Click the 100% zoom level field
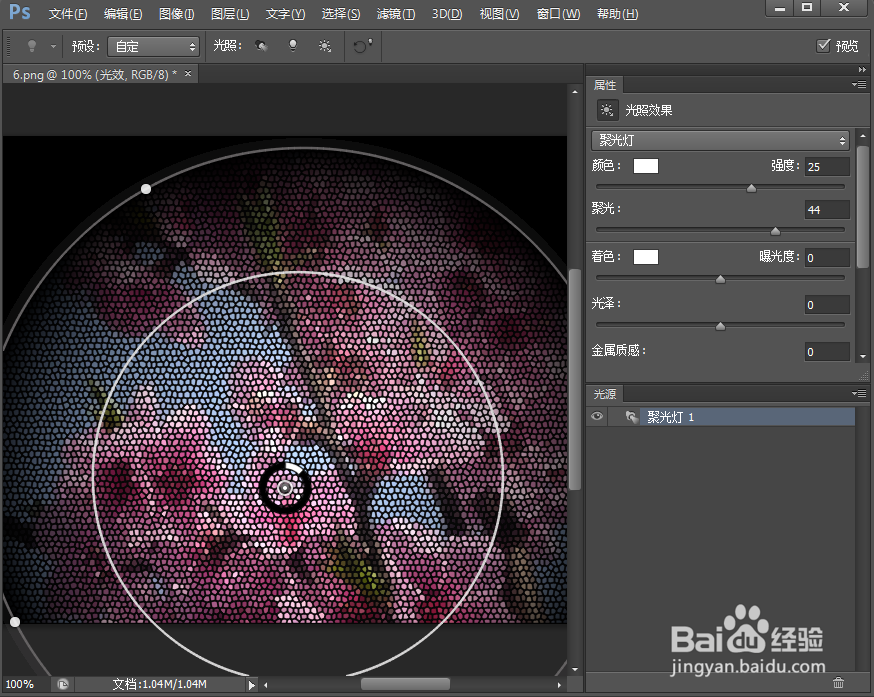The width and height of the screenshot is (874, 697). pos(20,684)
